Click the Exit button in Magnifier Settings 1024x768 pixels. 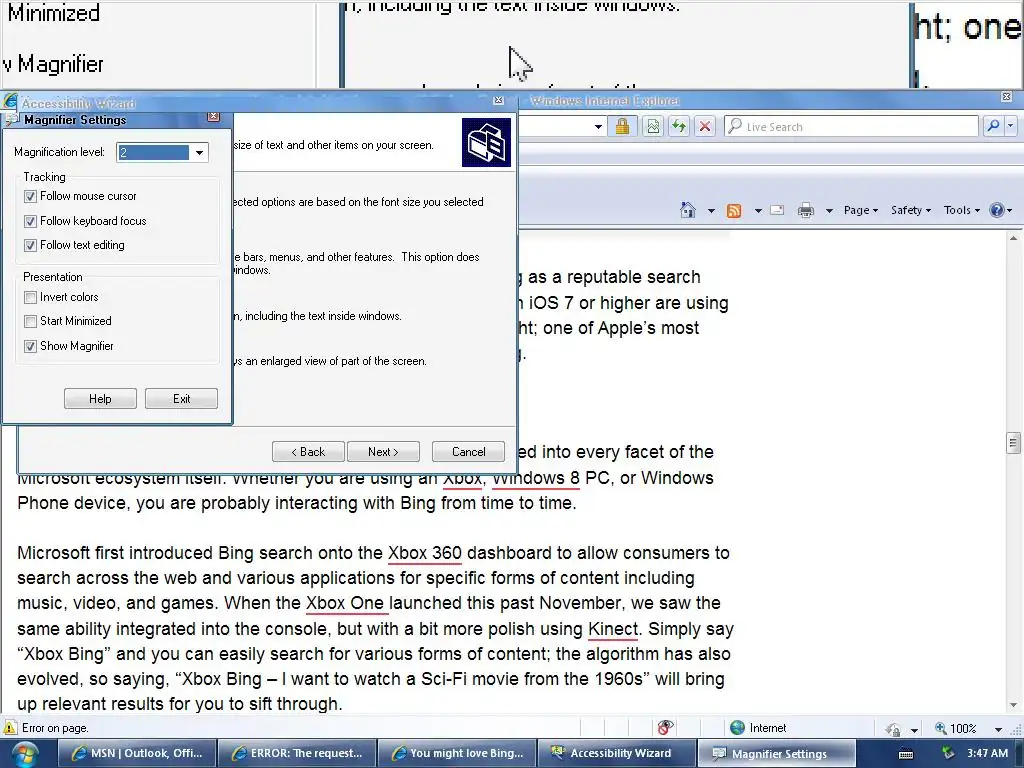click(182, 398)
